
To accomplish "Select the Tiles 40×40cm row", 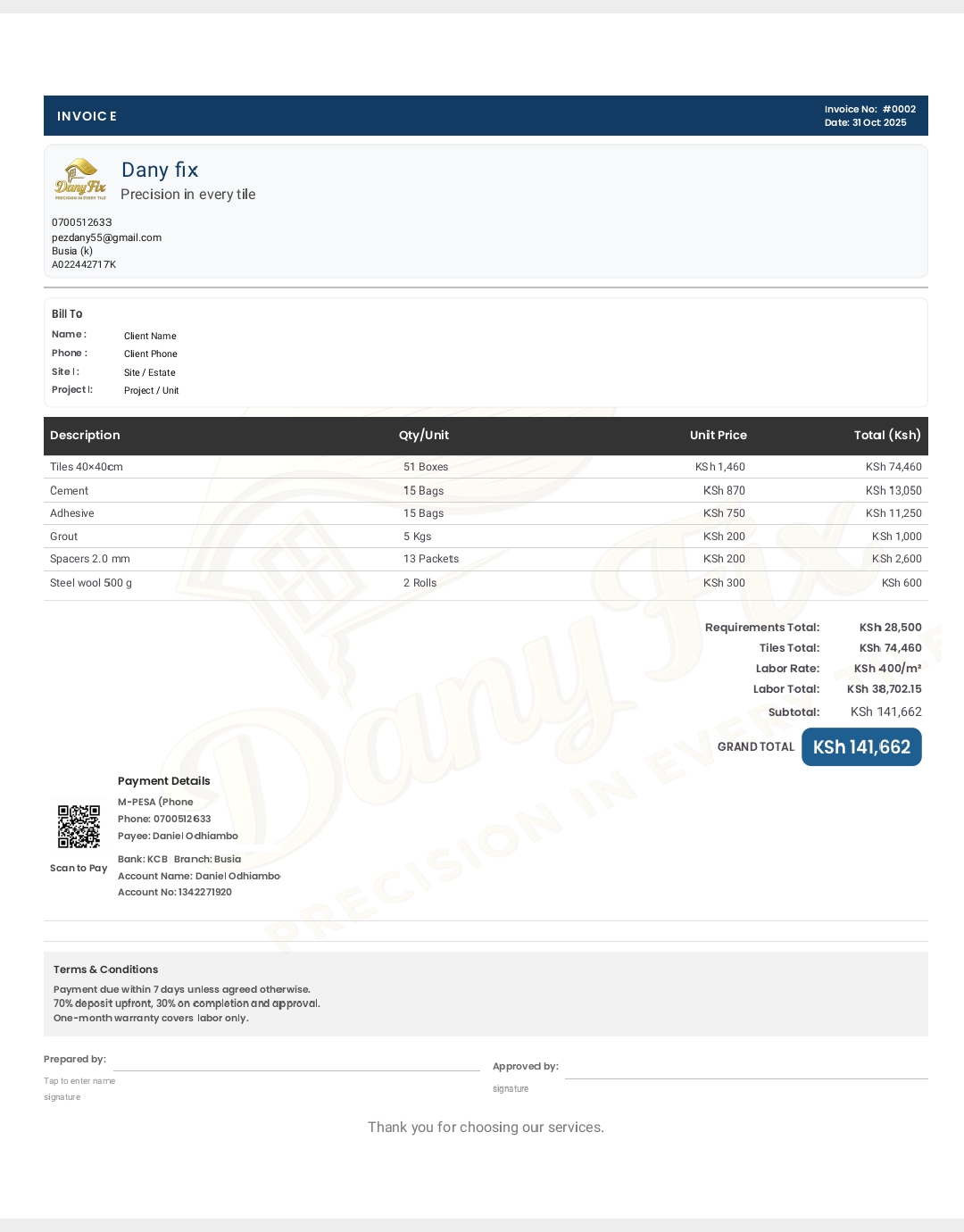I will tap(87, 466).
